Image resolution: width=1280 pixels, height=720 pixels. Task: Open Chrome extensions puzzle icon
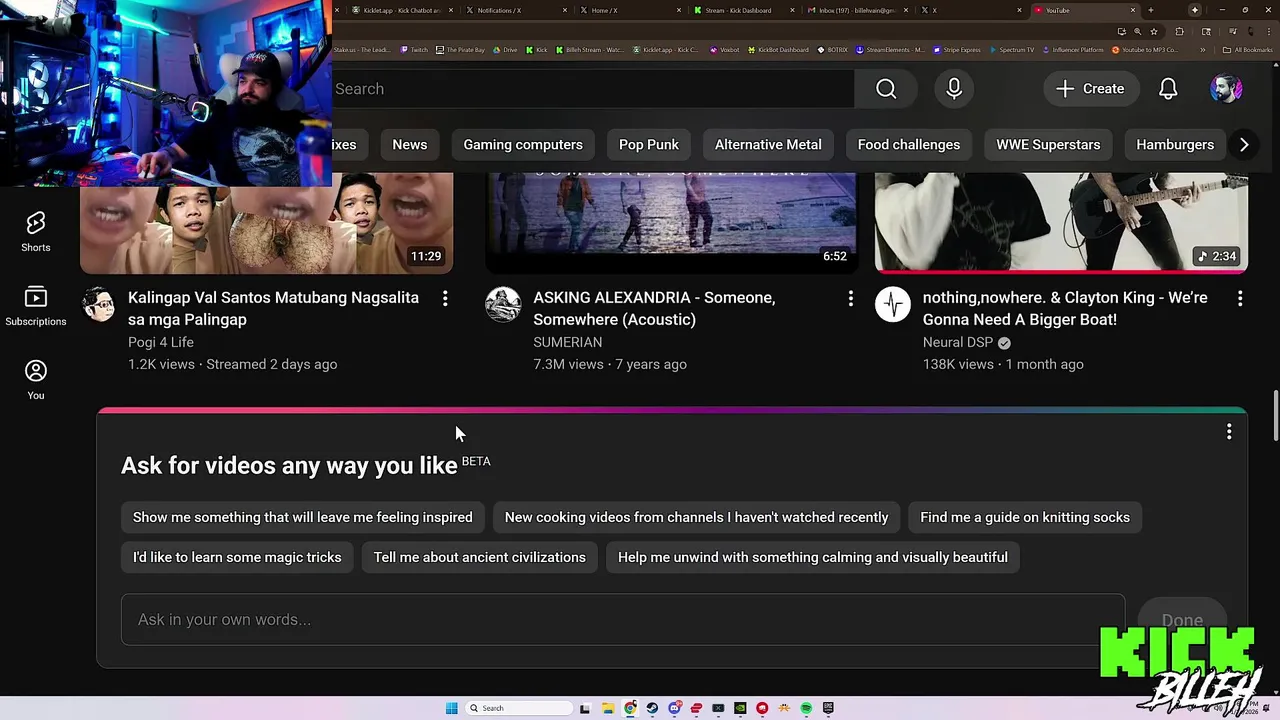pos(1179,32)
